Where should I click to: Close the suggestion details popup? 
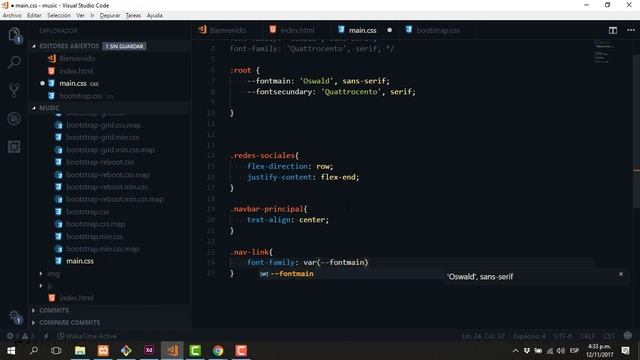point(621,274)
